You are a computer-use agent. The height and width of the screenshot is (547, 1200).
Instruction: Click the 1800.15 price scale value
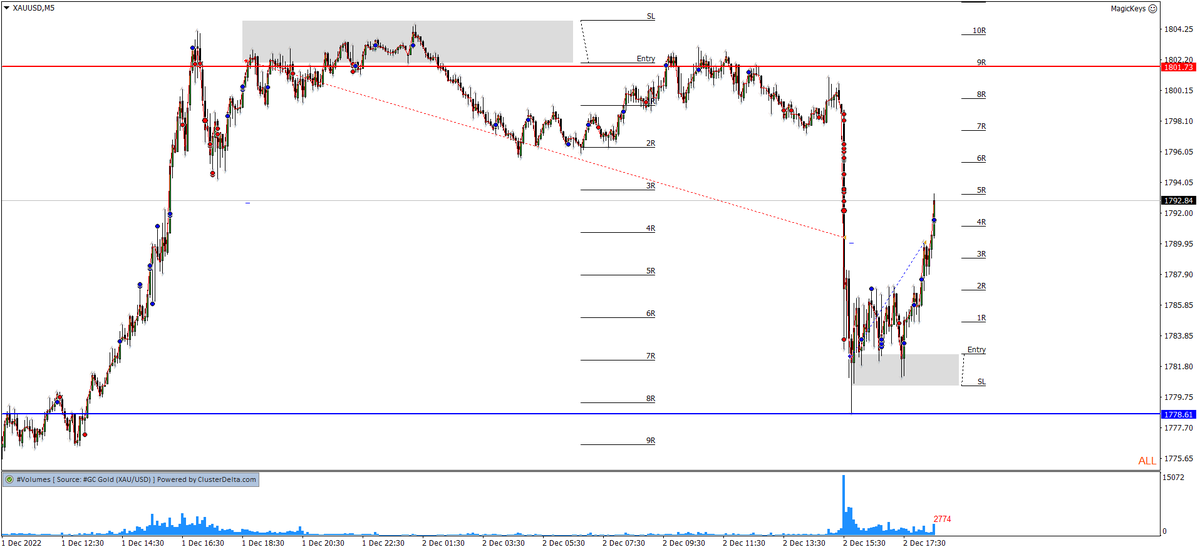tap(1178, 90)
